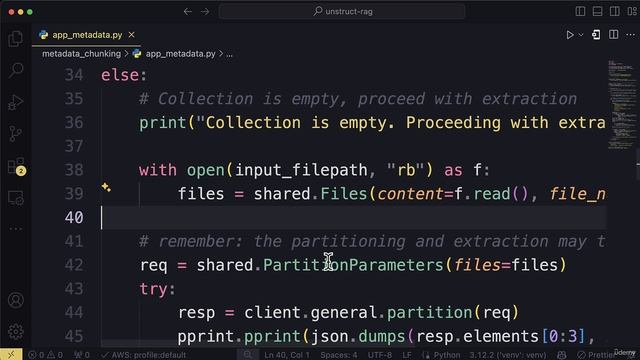640x360 pixels.
Task: Click AWS: profile:default status item
Action: coord(144,355)
